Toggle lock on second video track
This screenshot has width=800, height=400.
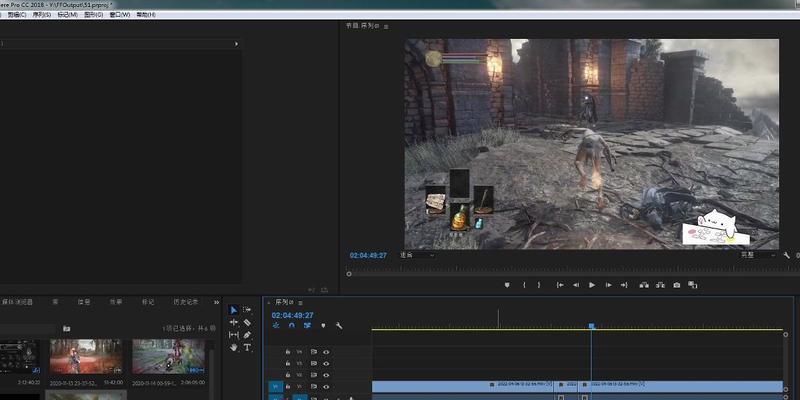click(x=288, y=363)
